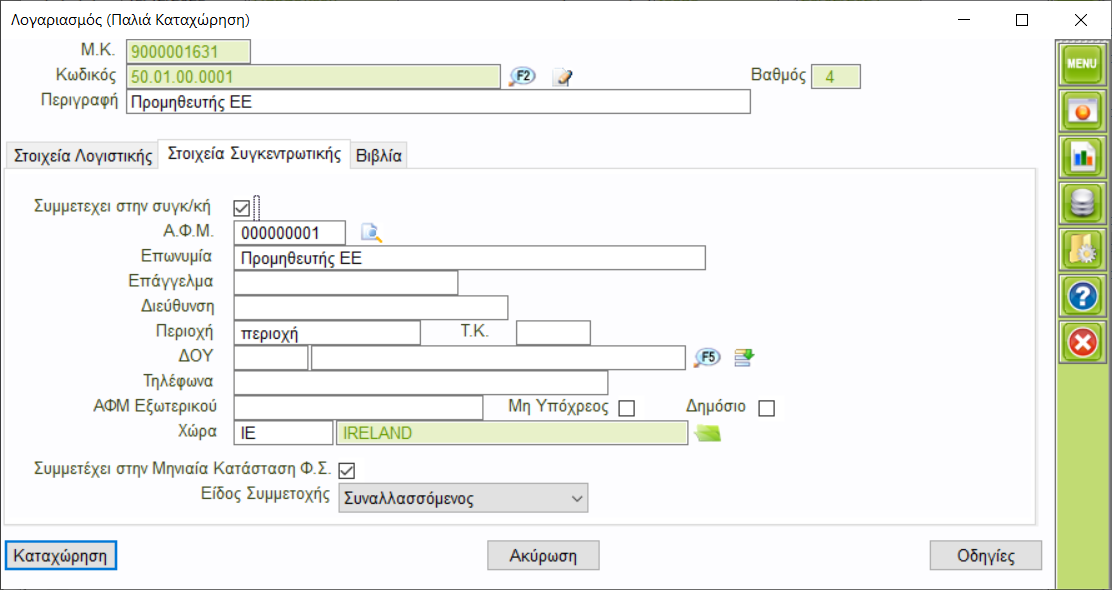Click into the Τηλέφωνα input field
The width and height of the screenshot is (1112, 590).
[x=420, y=383]
